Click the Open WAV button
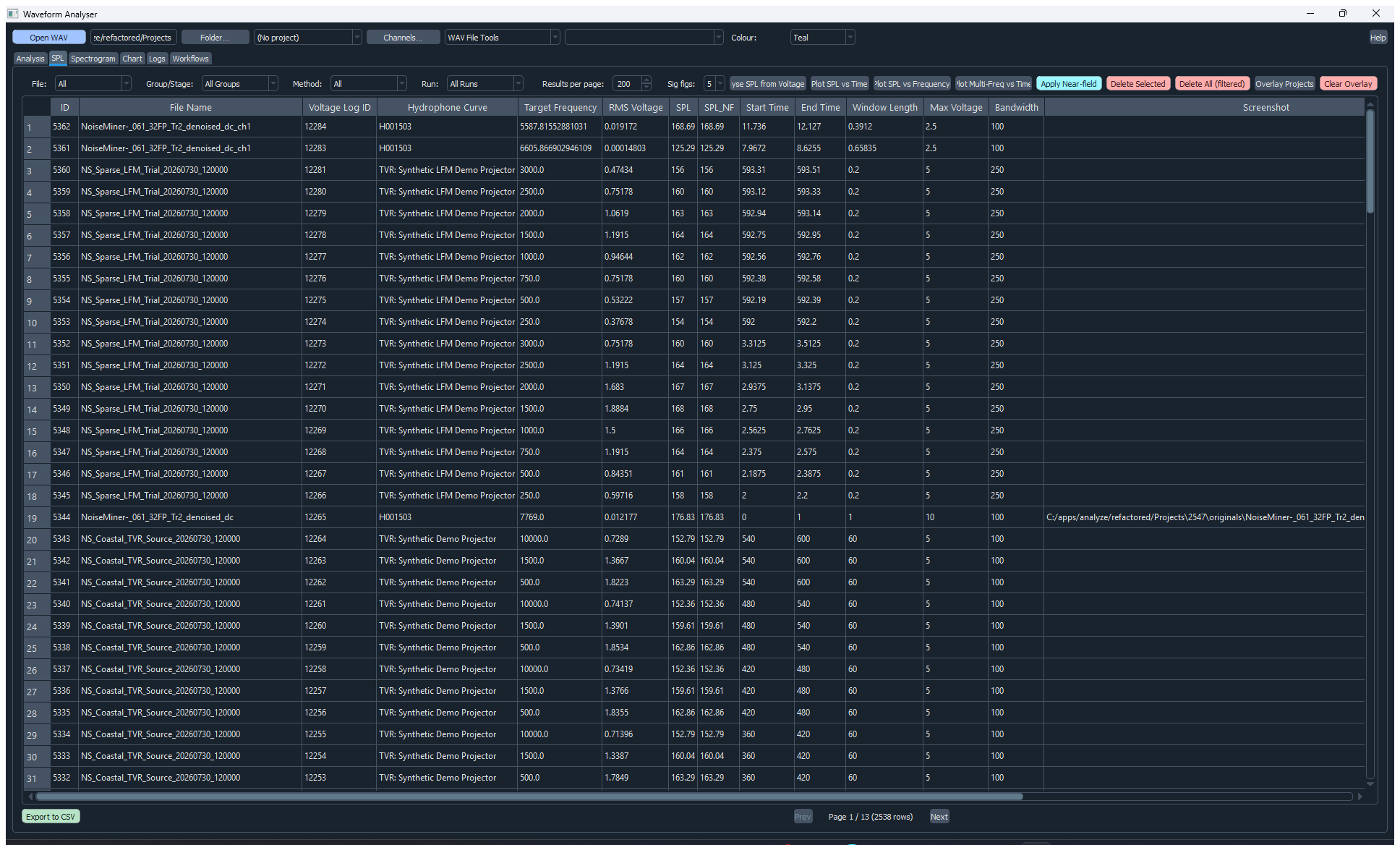Viewport: 1400px width, 845px height. point(49,38)
